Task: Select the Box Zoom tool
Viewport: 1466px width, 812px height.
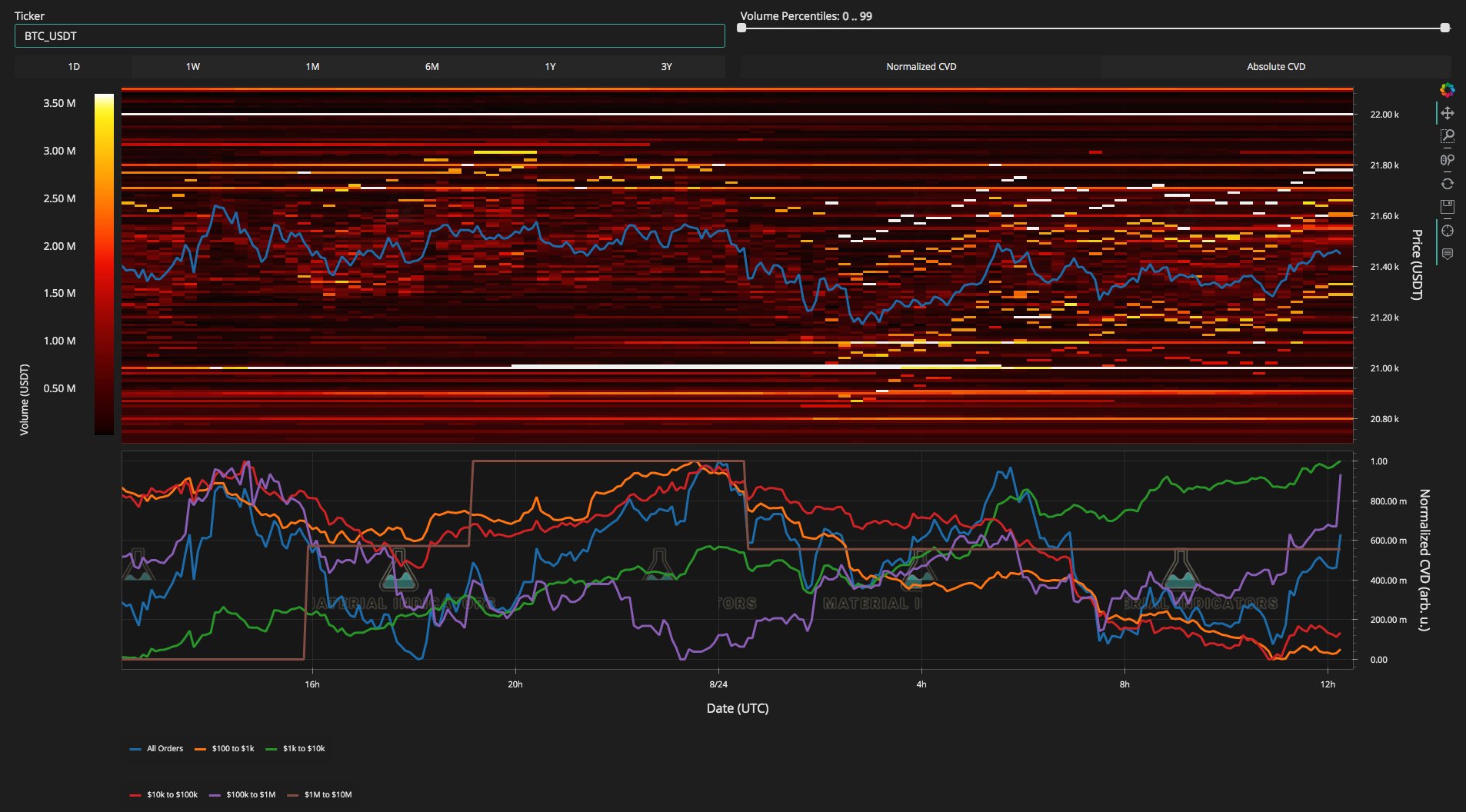Action: click(x=1447, y=137)
